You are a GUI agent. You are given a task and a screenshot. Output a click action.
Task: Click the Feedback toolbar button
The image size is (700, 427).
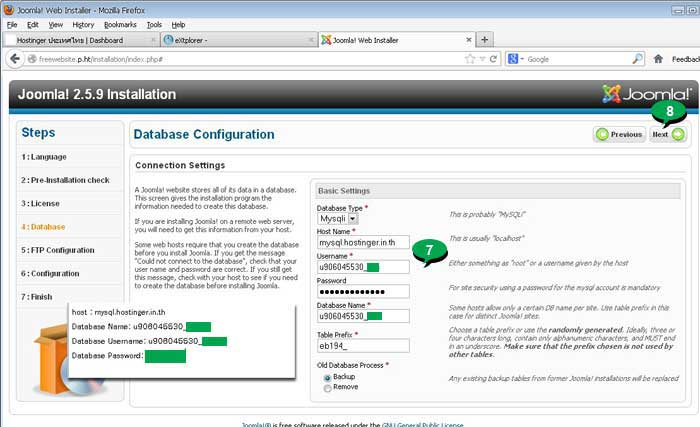(686, 59)
